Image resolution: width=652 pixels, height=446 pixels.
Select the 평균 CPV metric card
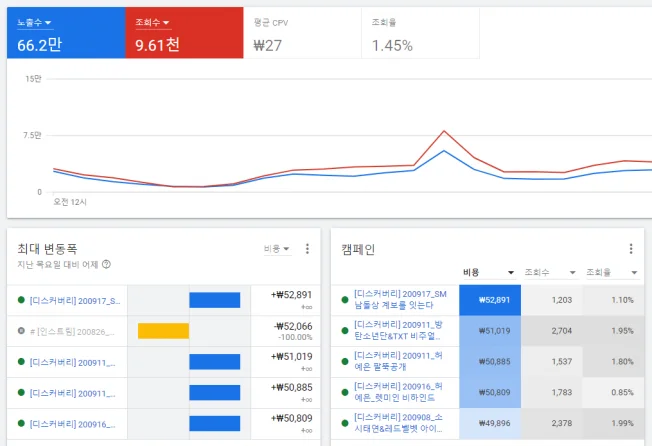302,33
